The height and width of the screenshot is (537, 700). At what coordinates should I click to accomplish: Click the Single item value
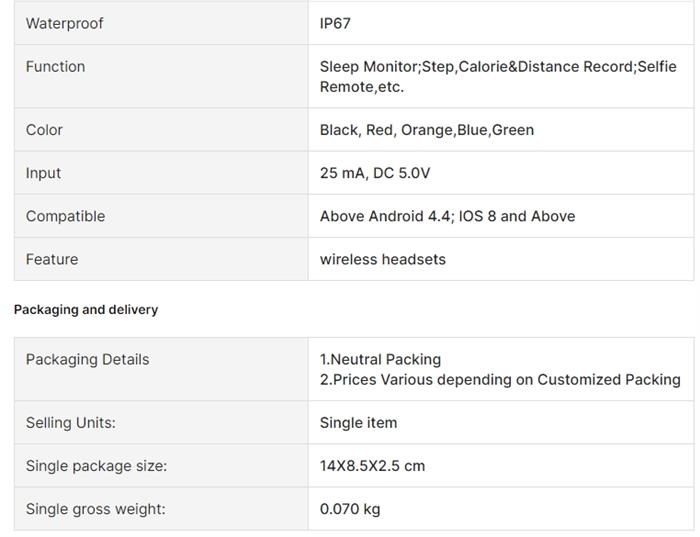tap(358, 423)
